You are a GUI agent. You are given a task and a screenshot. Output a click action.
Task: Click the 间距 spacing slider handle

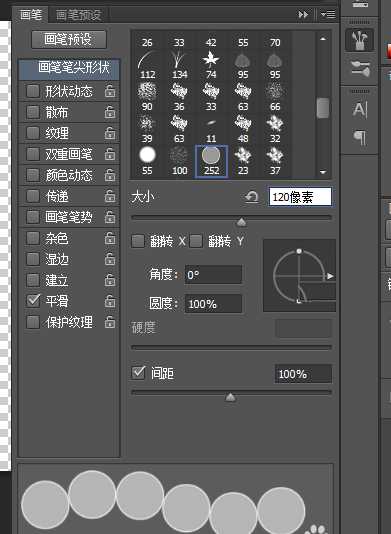pyautogui.click(x=231, y=397)
